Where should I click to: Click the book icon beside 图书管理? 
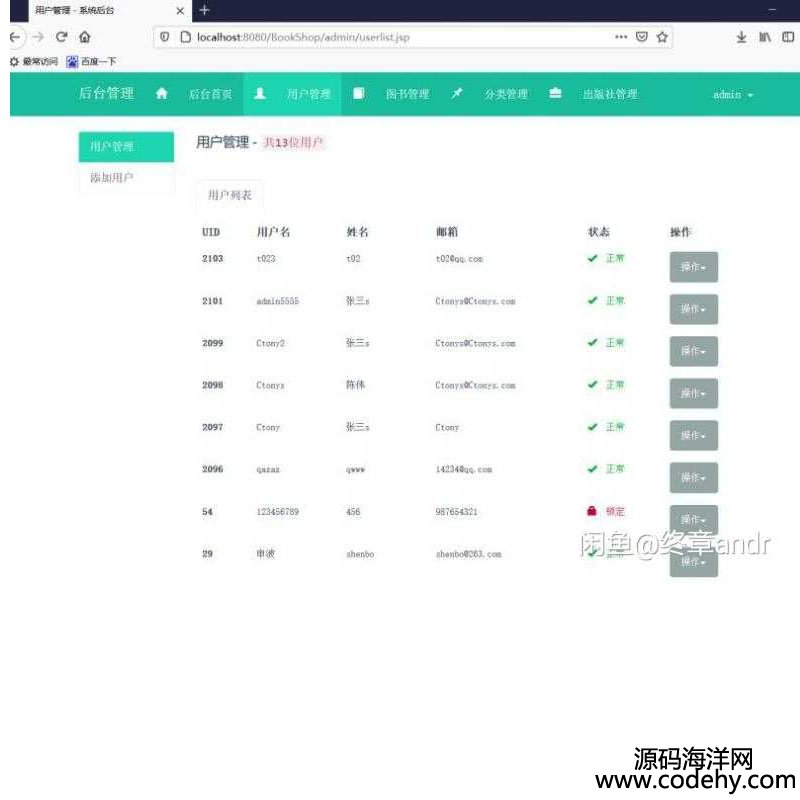pyautogui.click(x=358, y=94)
